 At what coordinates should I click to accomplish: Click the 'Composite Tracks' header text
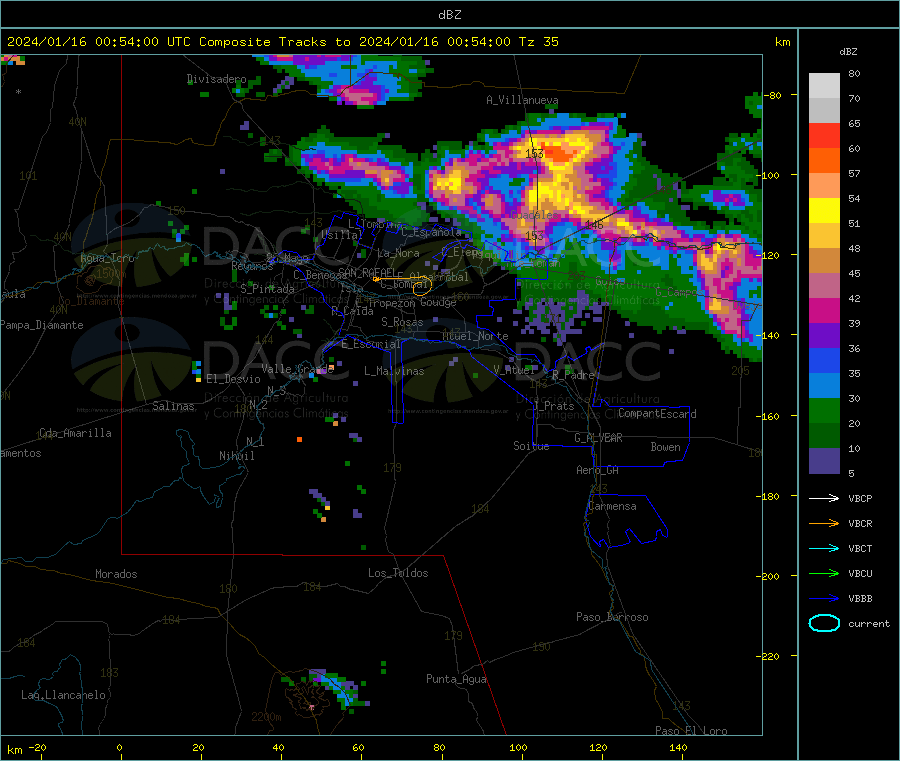(x=262, y=42)
